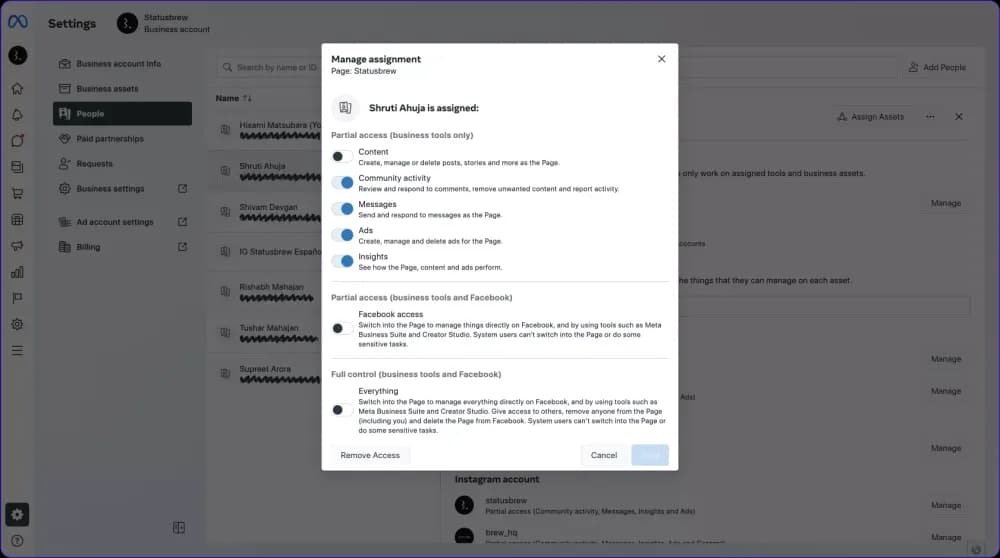
Task: Enable the Everything full control toggle
Action: tap(342, 410)
